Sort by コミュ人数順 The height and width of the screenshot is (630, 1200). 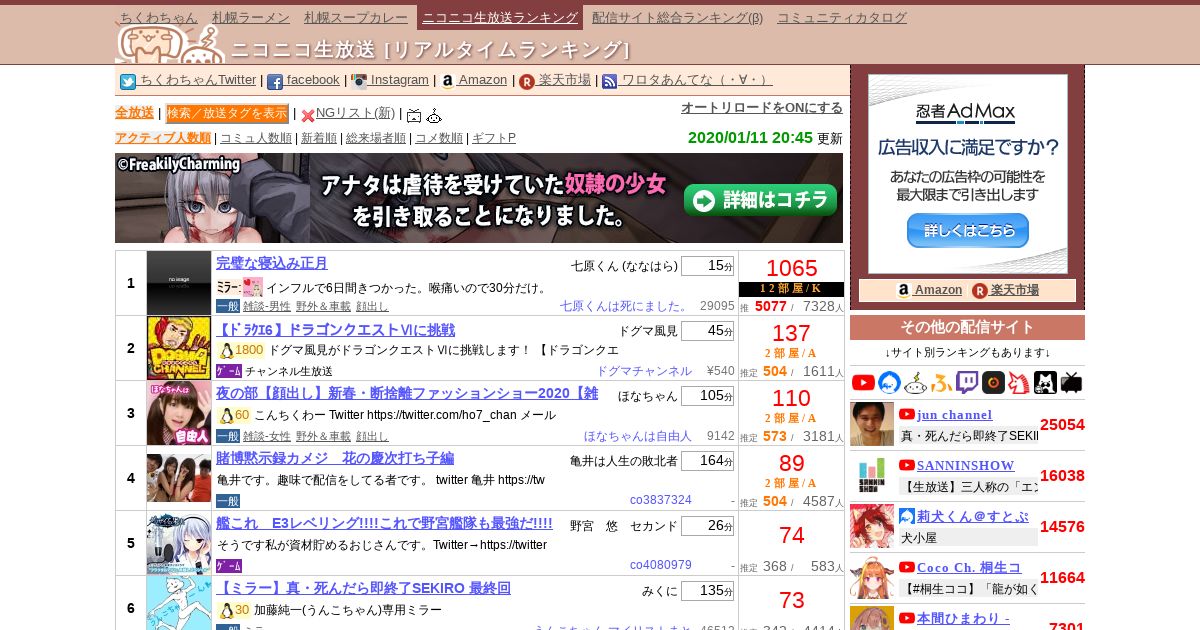click(256, 138)
